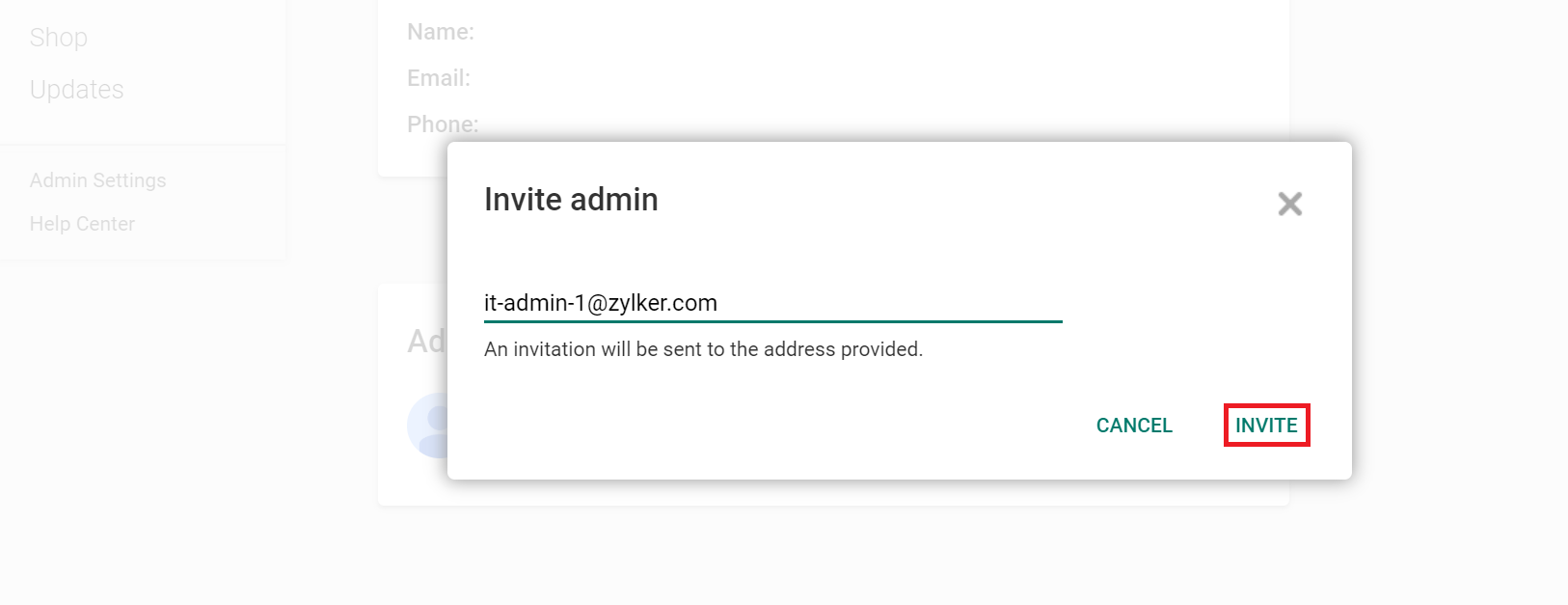Click the 'it-admin-1' part of the email
1568x605 pixels.
pyautogui.click(x=534, y=303)
